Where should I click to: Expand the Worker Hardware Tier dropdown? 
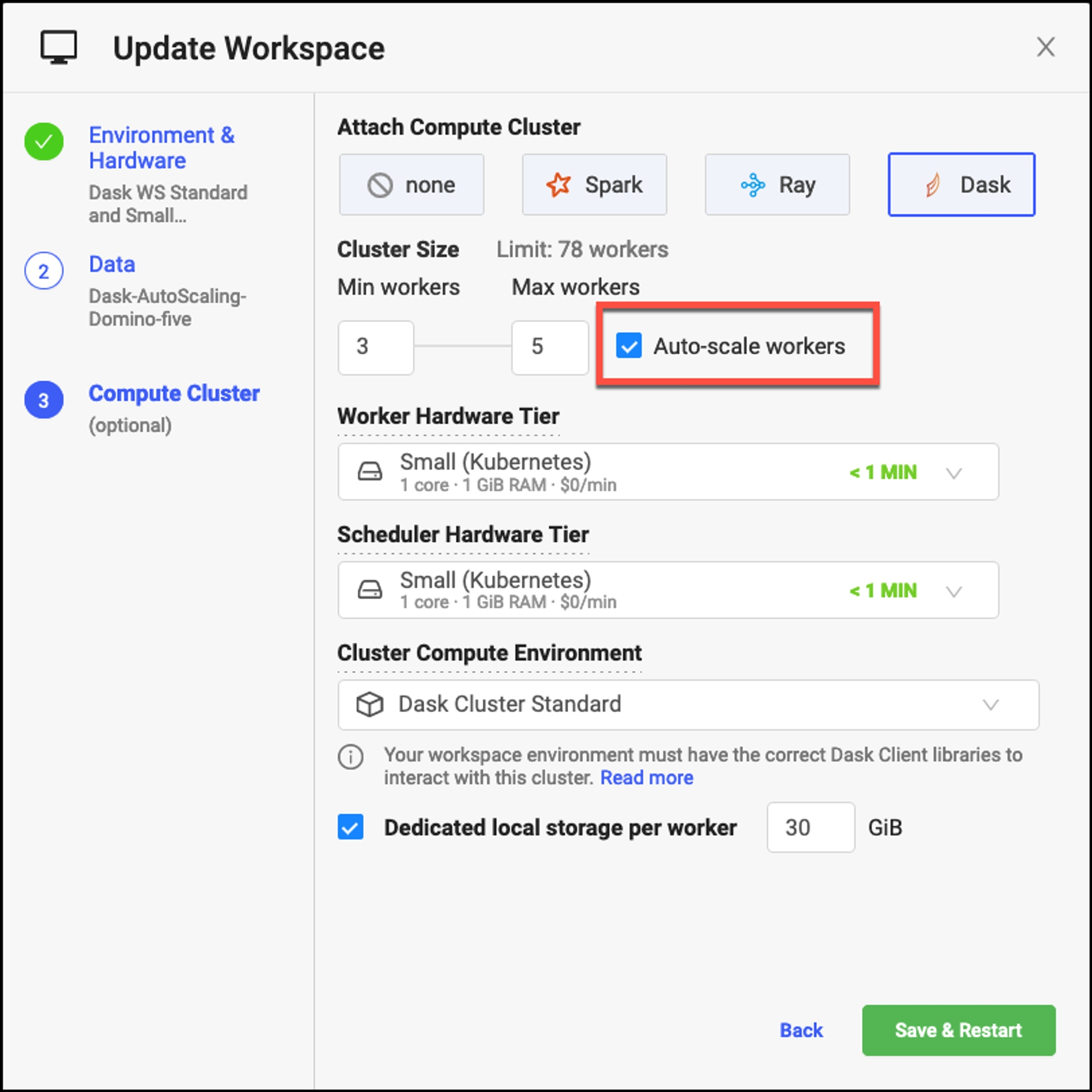tap(953, 473)
